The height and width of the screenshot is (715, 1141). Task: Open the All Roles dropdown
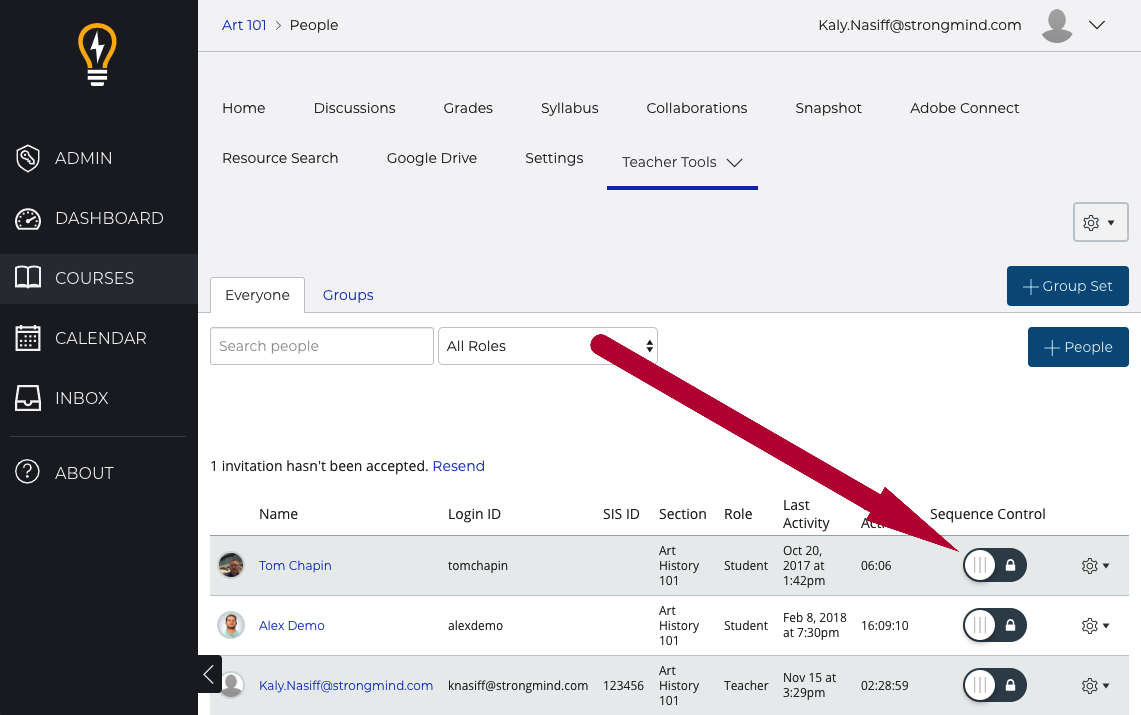pyautogui.click(x=547, y=346)
